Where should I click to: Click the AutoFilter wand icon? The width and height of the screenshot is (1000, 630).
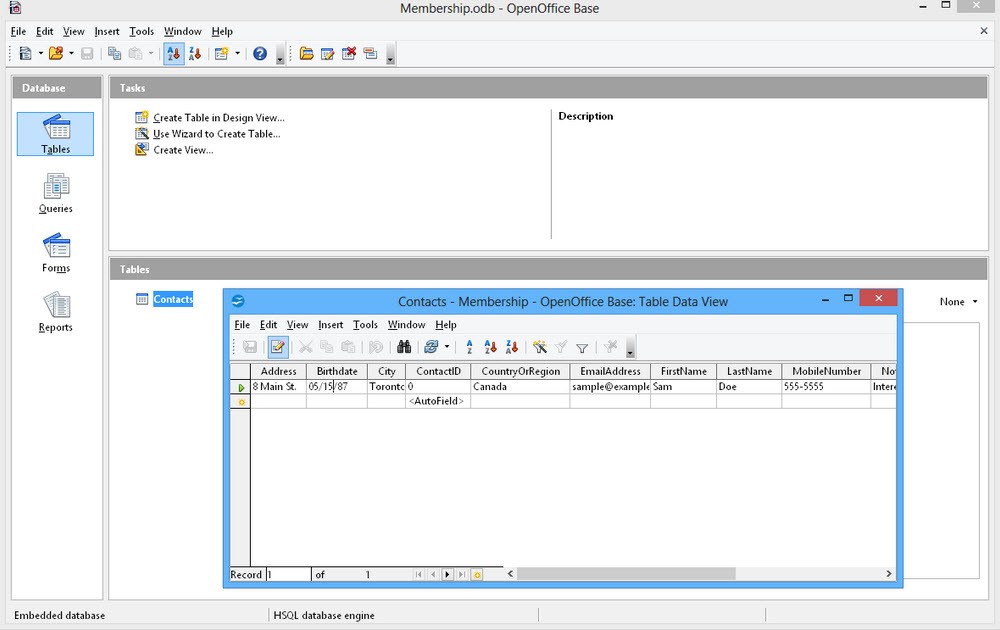click(x=540, y=347)
